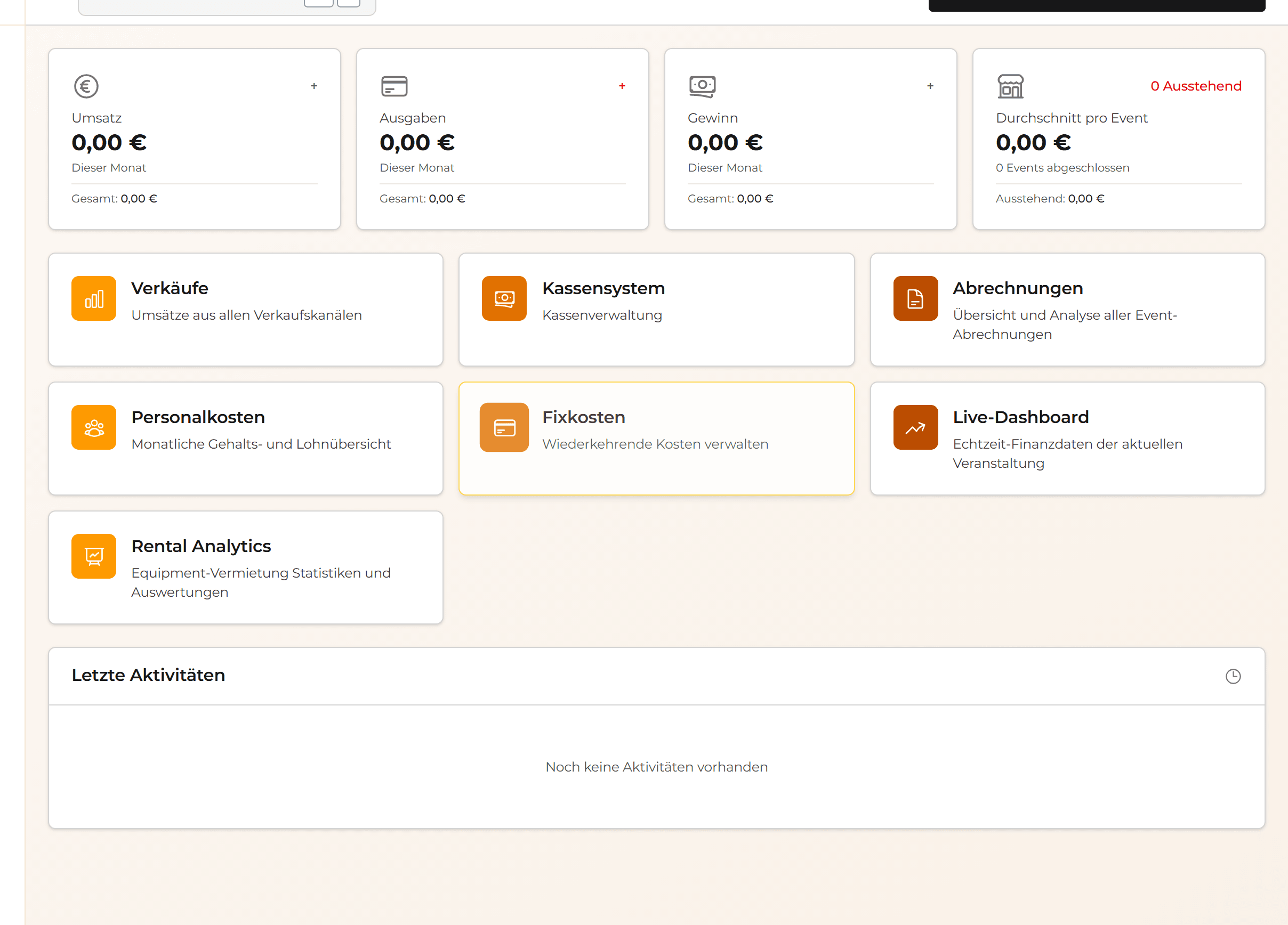The height and width of the screenshot is (925, 1288).
Task: Click the banknote icon on Gewinn card
Action: click(x=702, y=86)
